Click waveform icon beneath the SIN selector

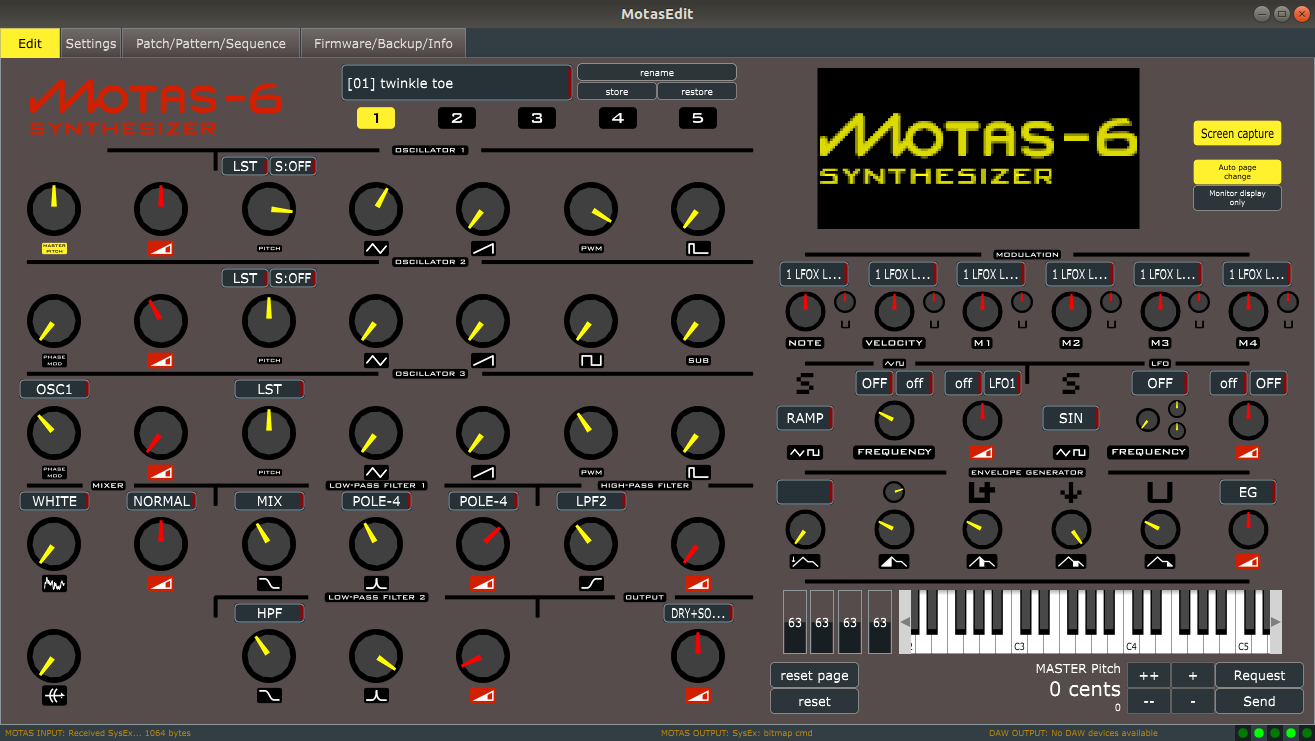(x=1071, y=452)
